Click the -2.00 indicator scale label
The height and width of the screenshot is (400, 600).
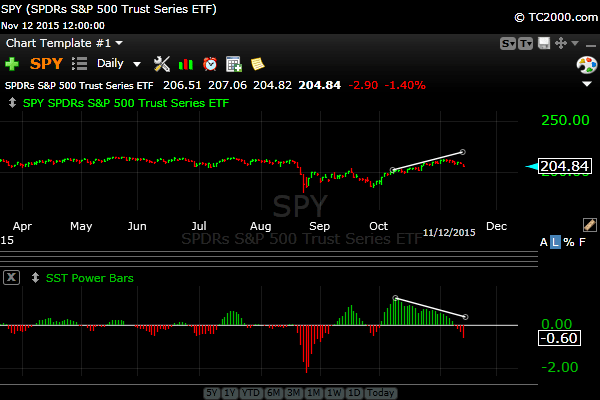tap(559, 367)
